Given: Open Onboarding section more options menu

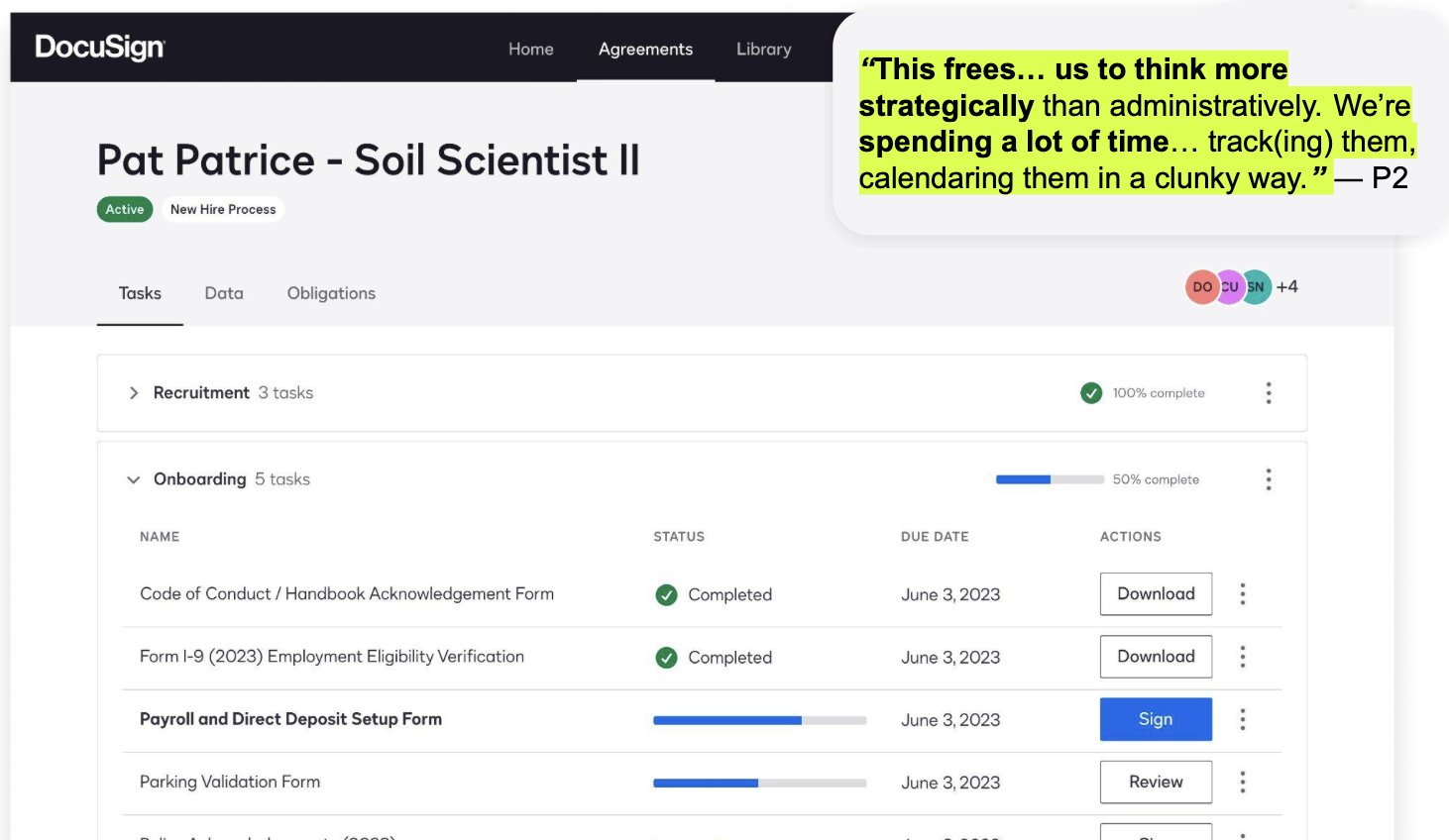Looking at the screenshot, I should tap(1269, 479).
